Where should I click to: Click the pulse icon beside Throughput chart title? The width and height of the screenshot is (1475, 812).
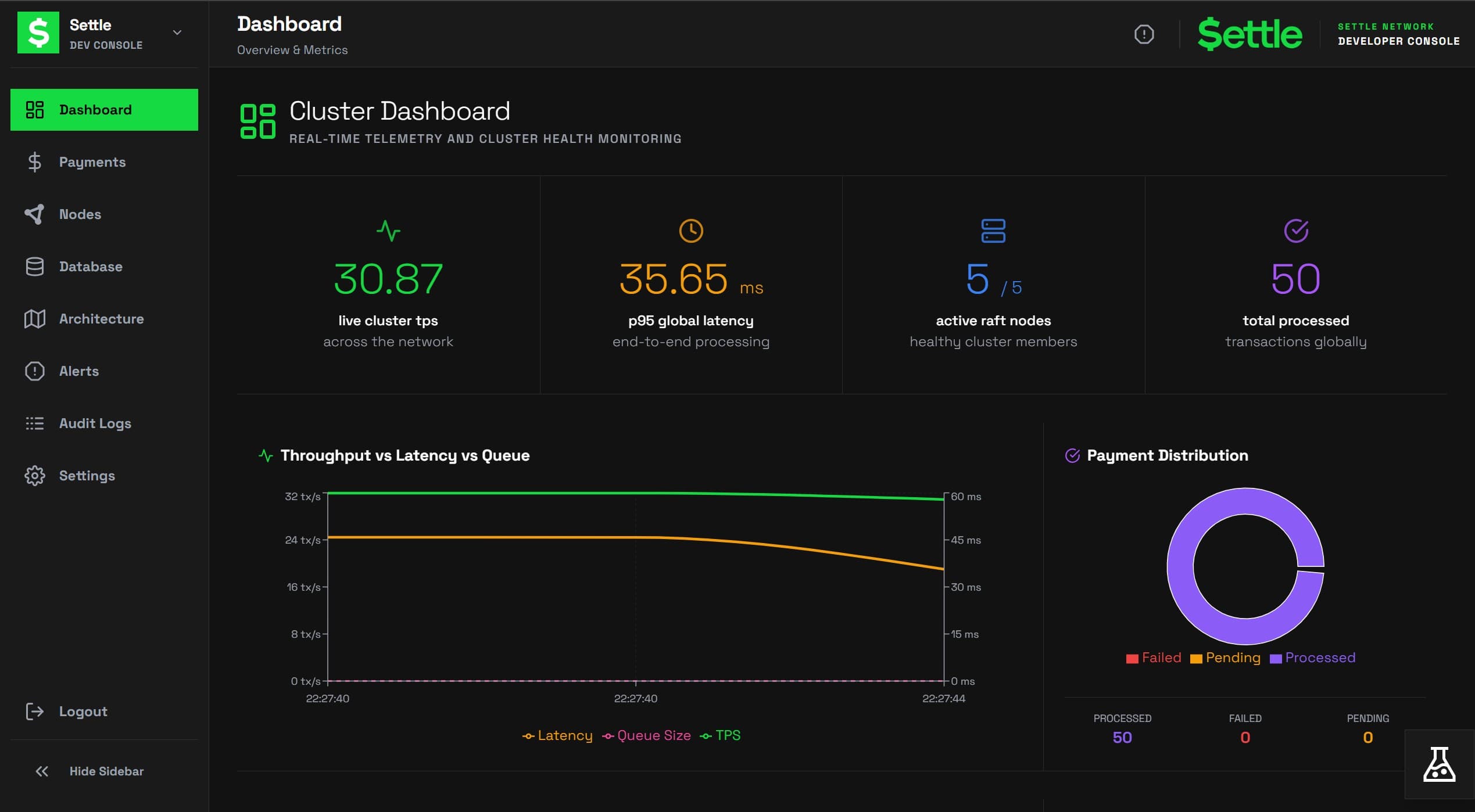266,456
